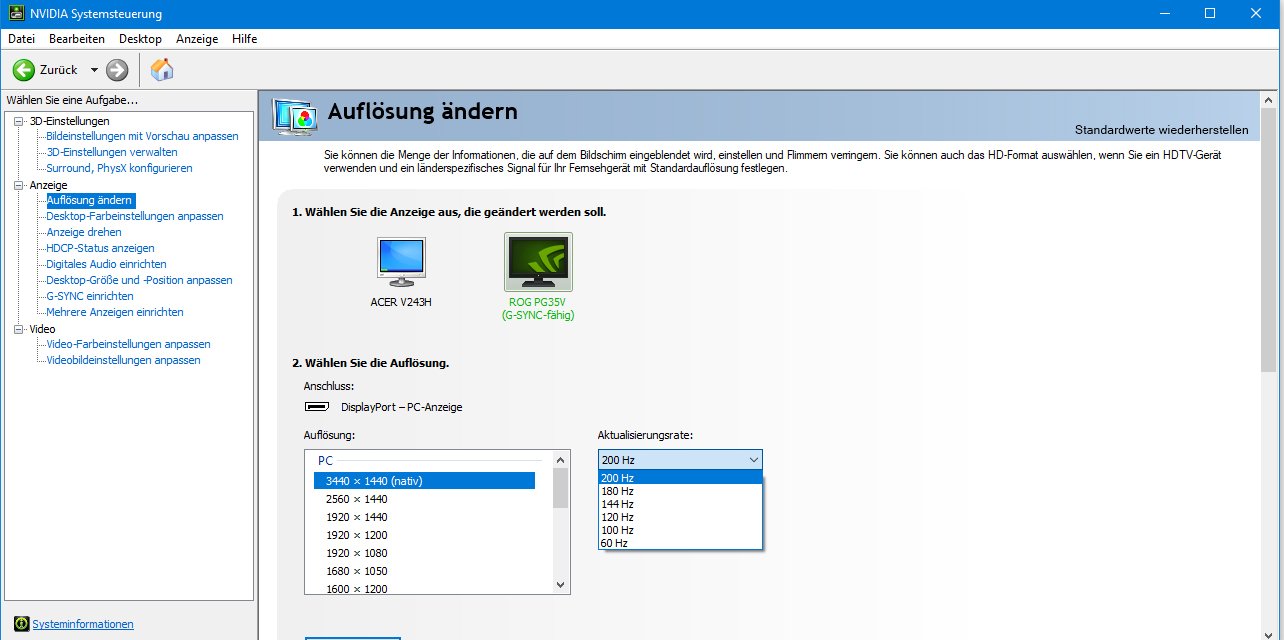The image size is (1284, 640).
Task: Open the Hilfe menu
Action: tap(244, 39)
